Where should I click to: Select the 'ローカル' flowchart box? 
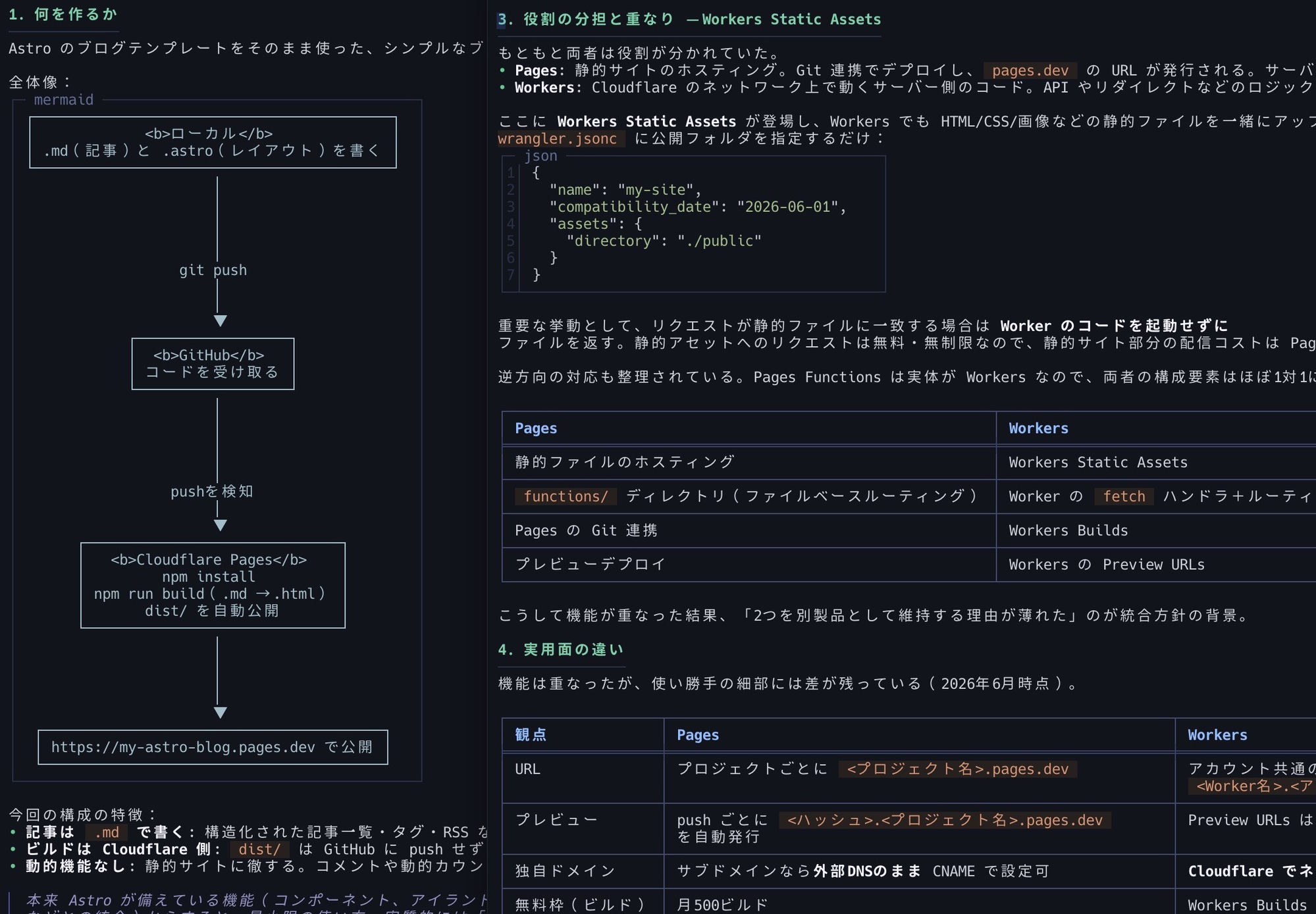click(x=213, y=142)
